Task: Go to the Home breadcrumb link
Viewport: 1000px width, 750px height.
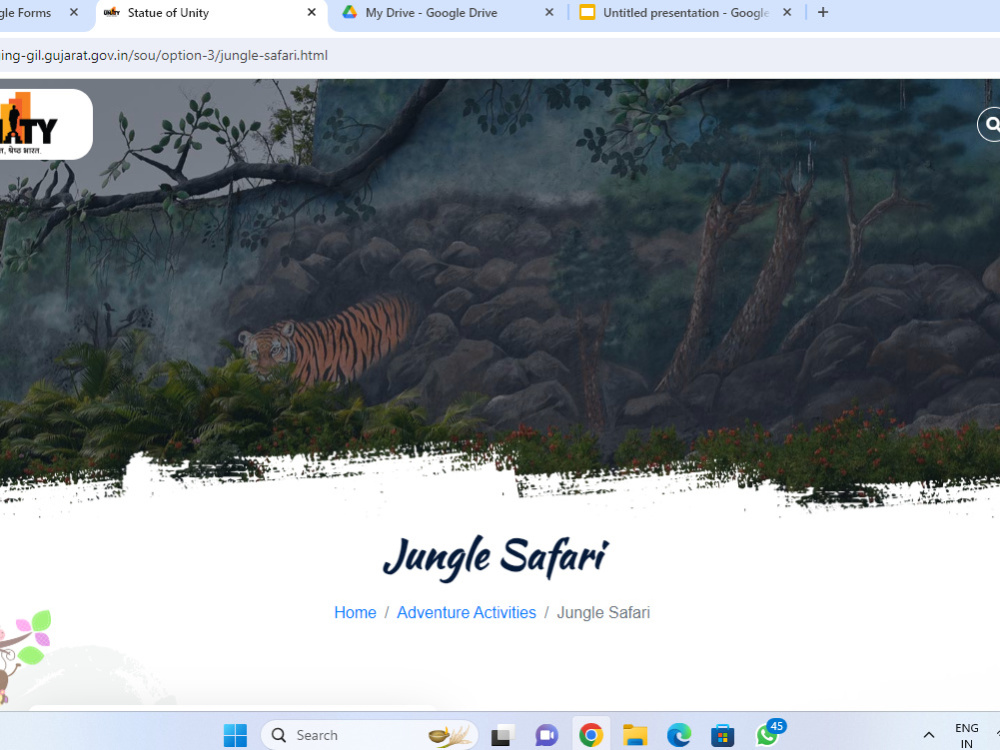Action: [355, 612]
